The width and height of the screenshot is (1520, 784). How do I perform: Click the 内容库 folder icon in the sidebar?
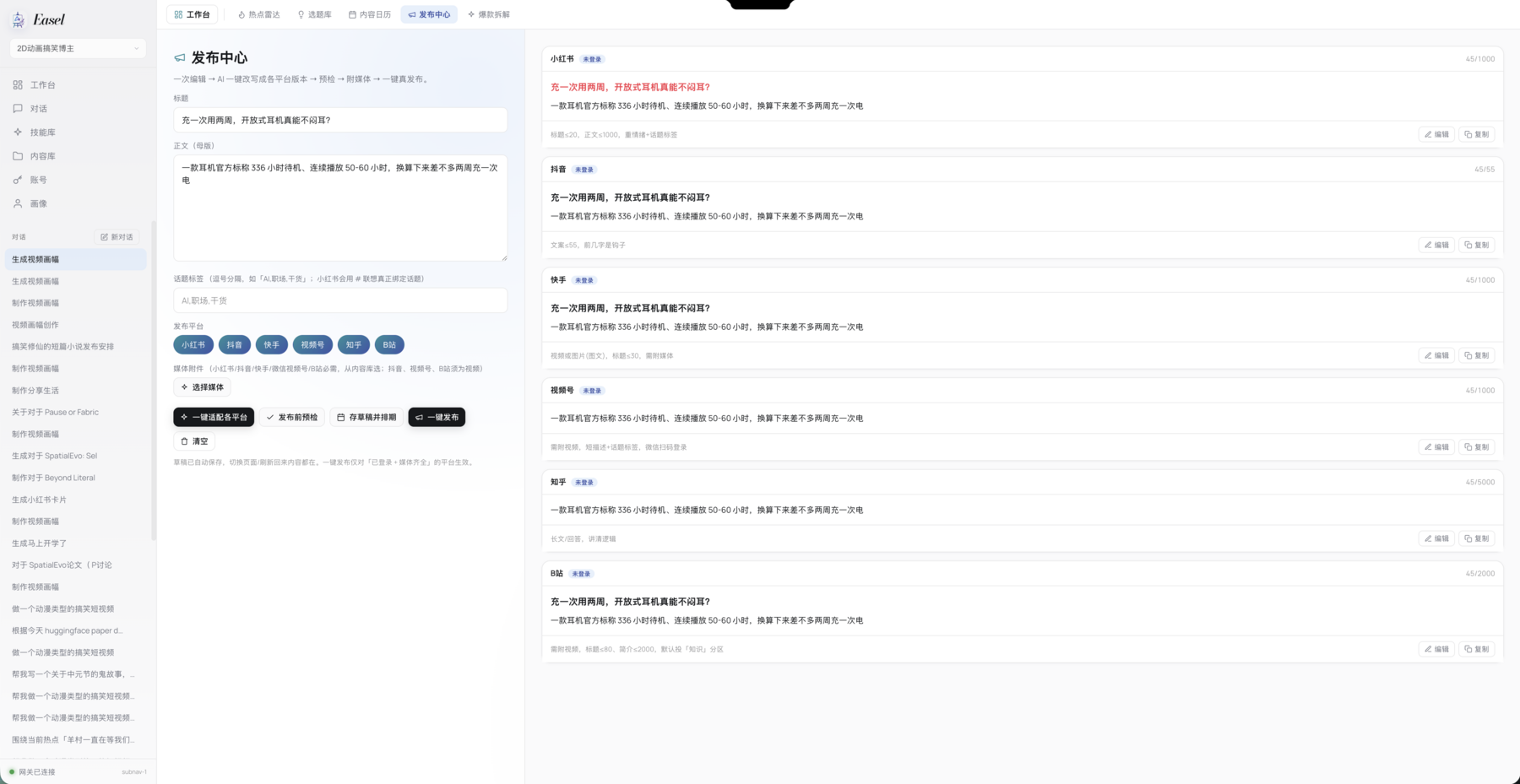coord(18,156)
